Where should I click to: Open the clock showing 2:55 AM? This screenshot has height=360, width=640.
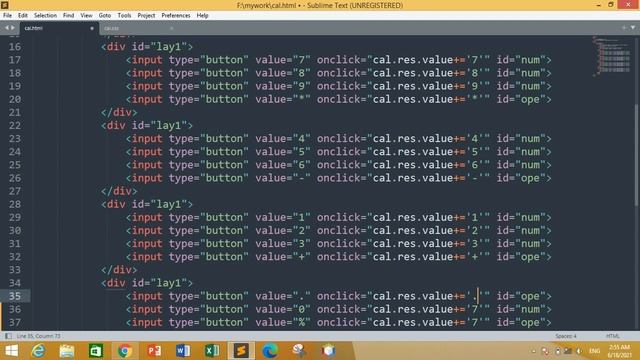coord(620,351)
